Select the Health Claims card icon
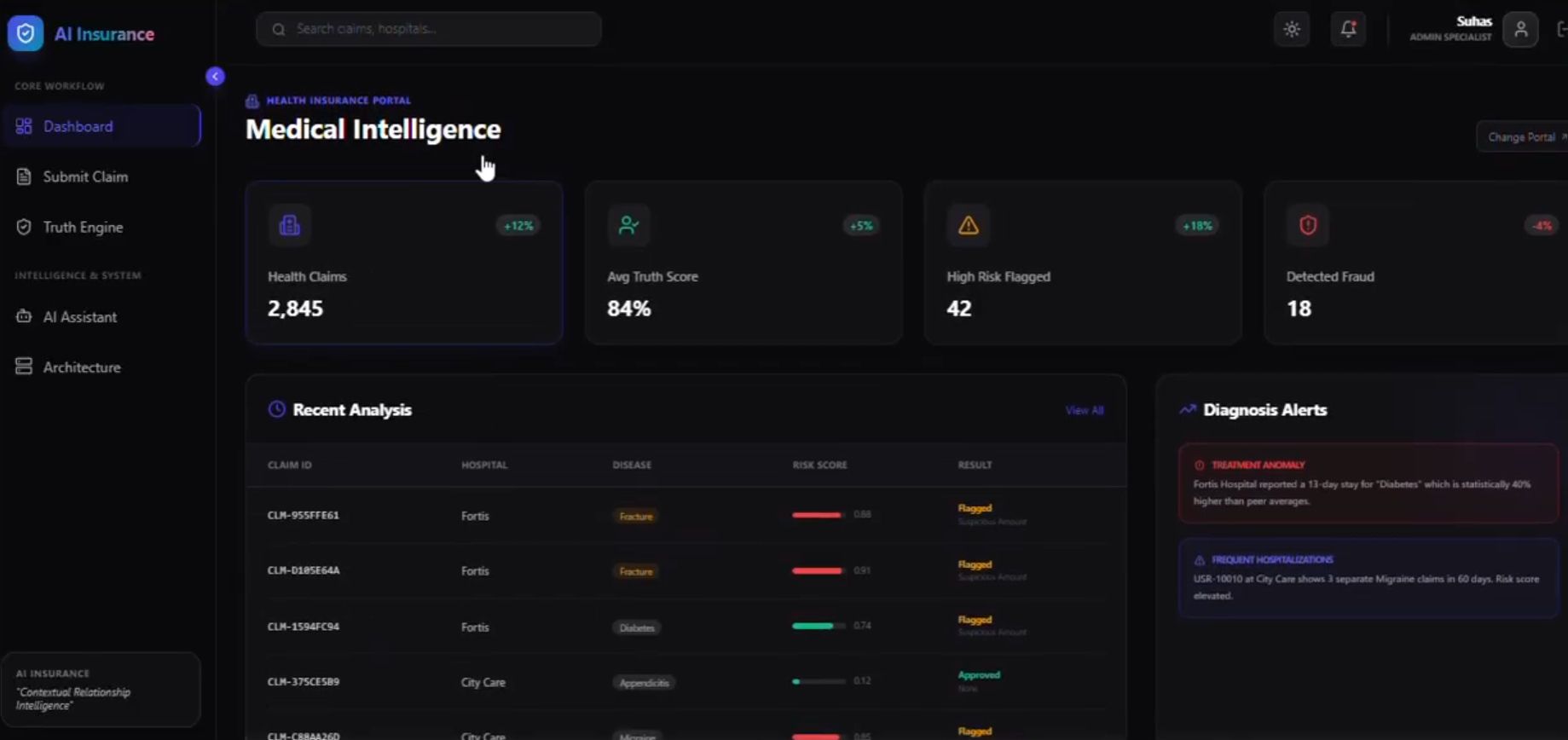Screen dimensions: 1568x740 click(x=290, y=225)
